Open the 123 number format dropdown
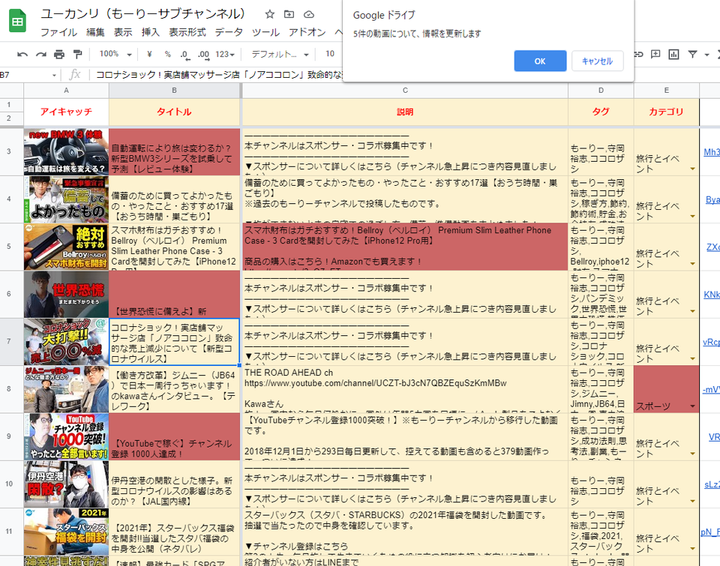The image size is (720, 566). (225, 54)
